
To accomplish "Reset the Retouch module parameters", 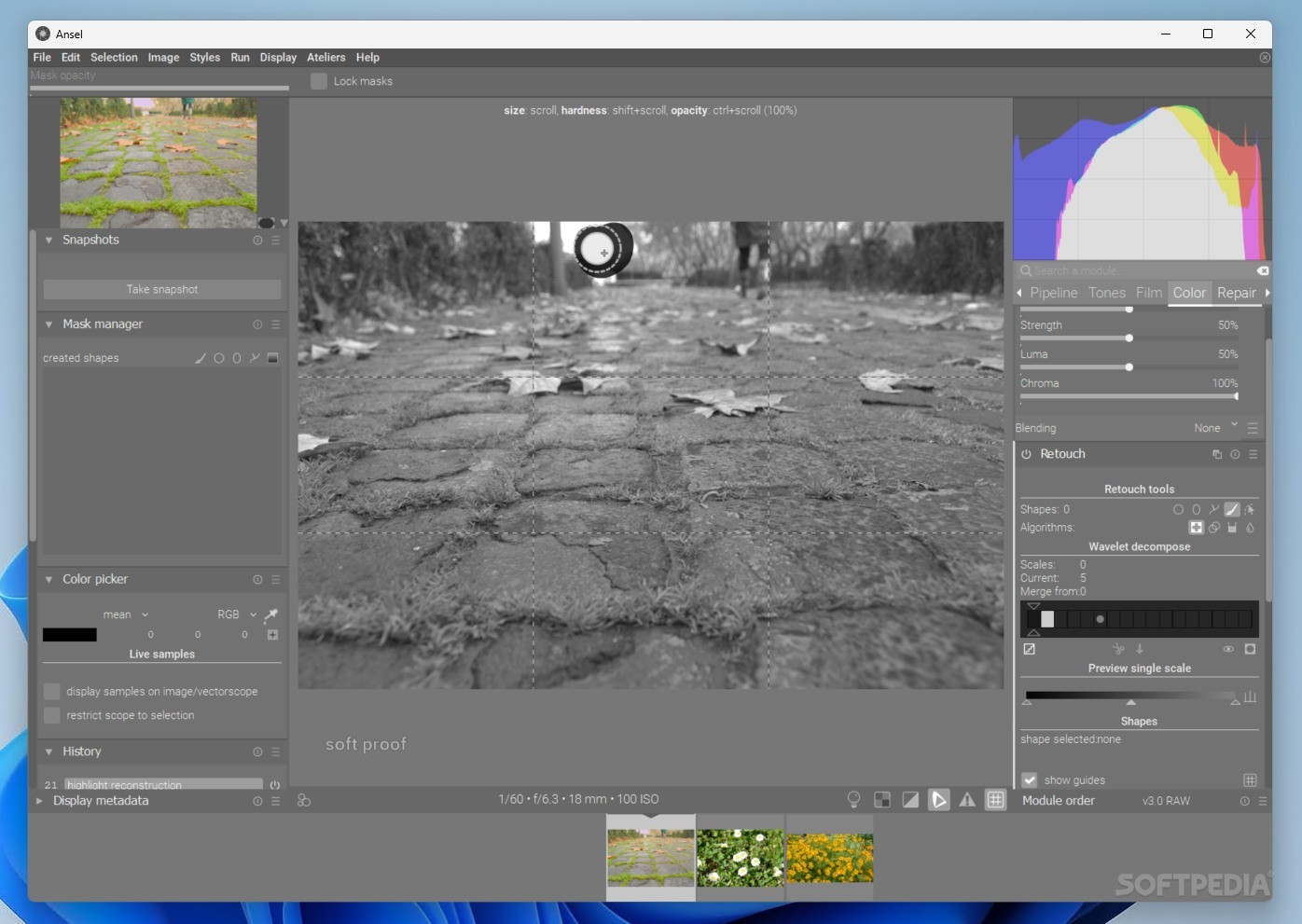I will pyautogui.click(x=1235, y=454).
